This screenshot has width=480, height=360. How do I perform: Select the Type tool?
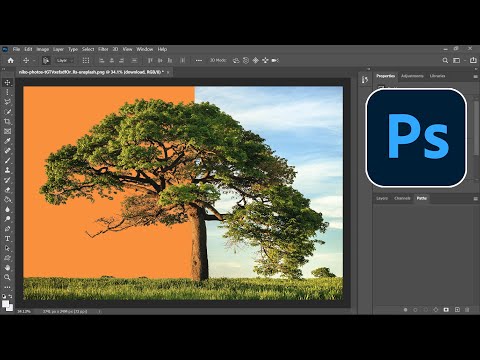point(7,238)
